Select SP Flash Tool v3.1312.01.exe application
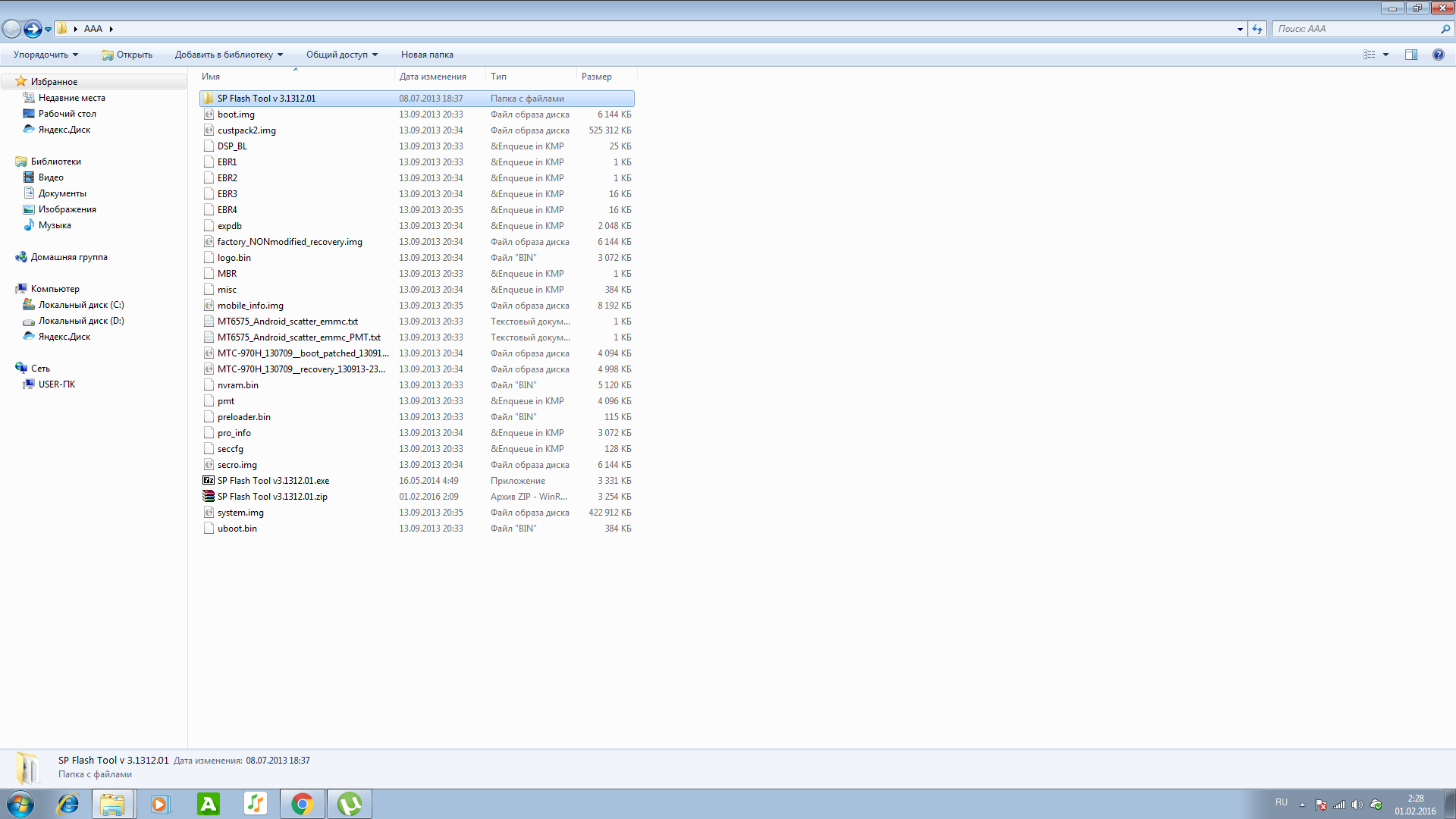The height and width of the screenshot is (819, 1456). tap(273, 481)
